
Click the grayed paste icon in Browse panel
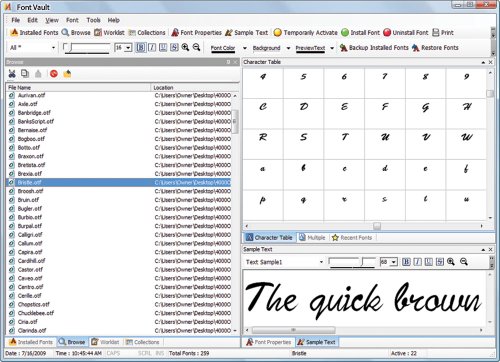point(38,74)
